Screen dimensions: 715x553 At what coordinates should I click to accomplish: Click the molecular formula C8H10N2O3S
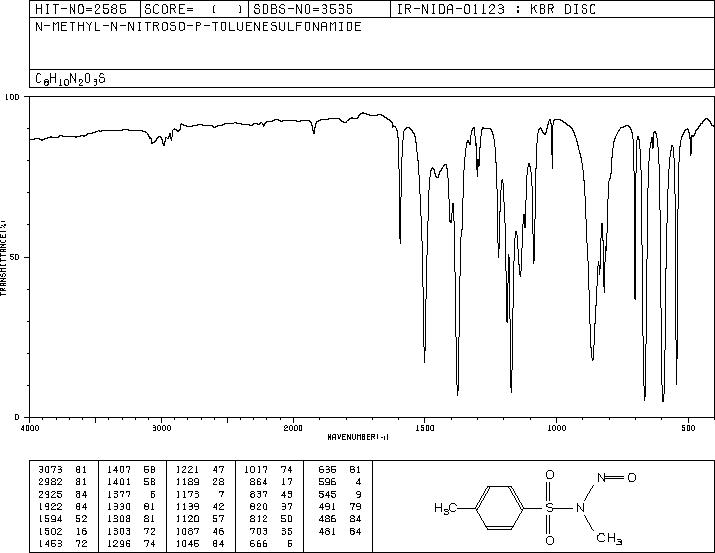point(70,79)
